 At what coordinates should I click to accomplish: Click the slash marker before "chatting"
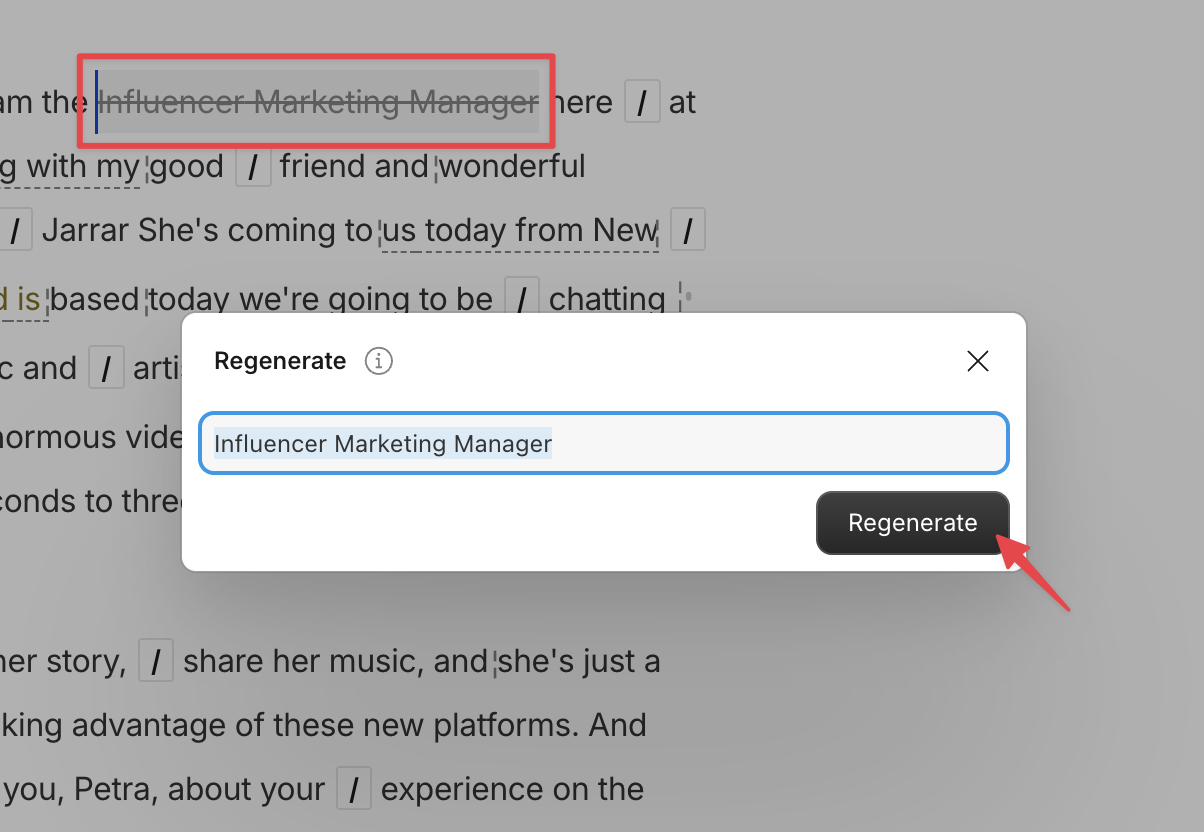coord(522,298)
